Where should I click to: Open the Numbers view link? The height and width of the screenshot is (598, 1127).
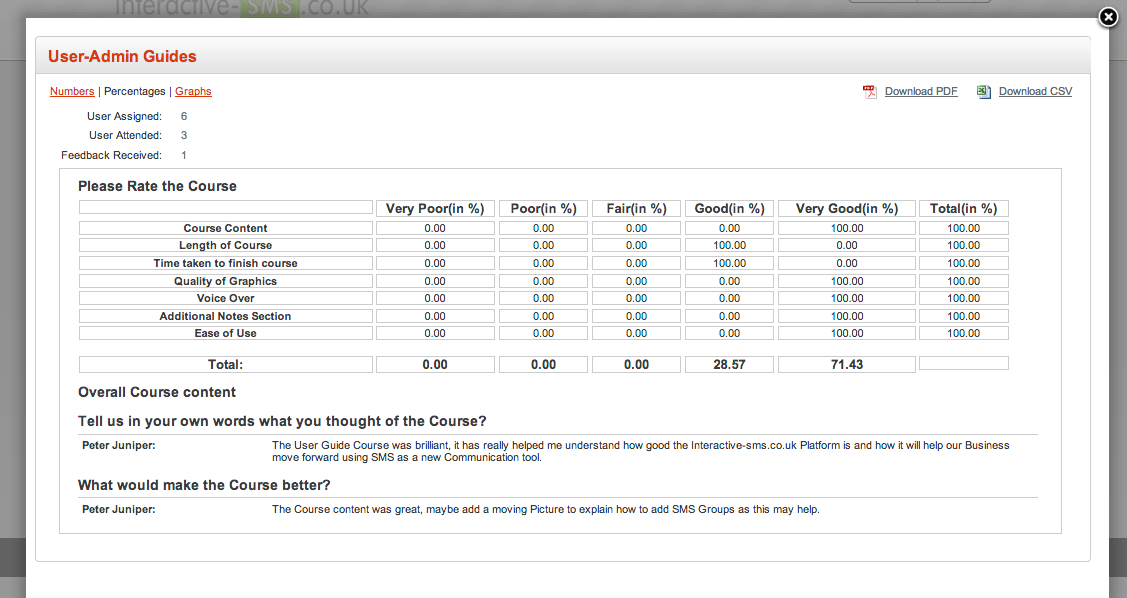72,91
